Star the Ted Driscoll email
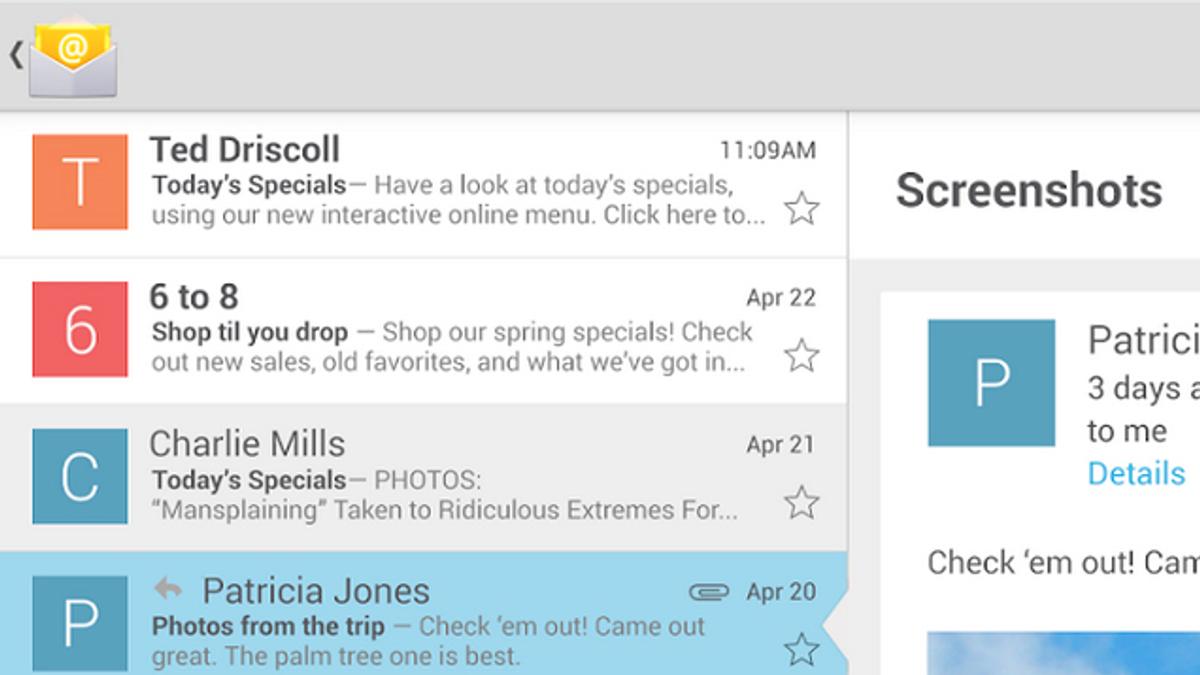This screenshot has height=675, width=1200. (x=801, y=209)
